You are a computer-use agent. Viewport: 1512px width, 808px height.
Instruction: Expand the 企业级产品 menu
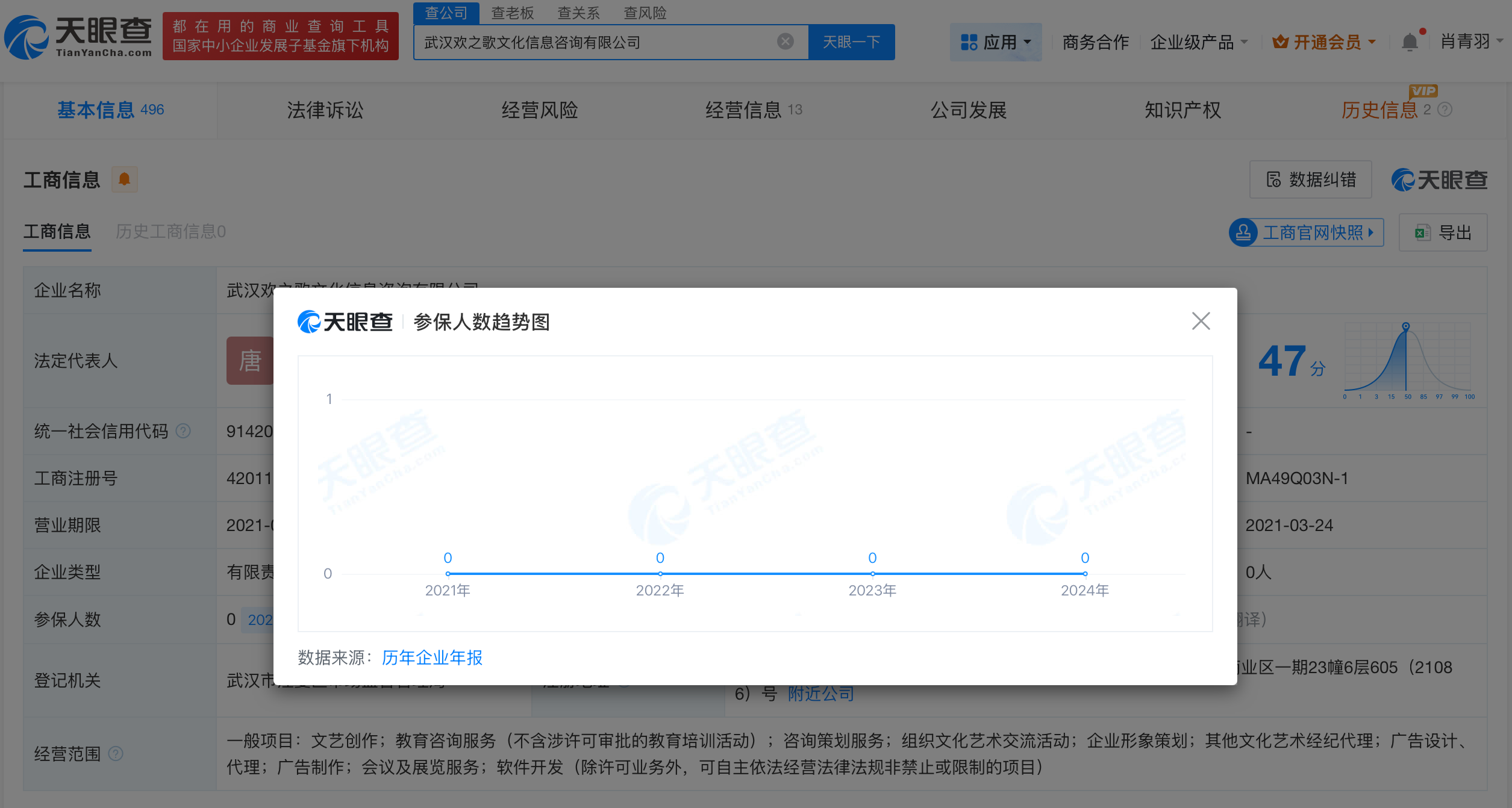[1199, 42]
